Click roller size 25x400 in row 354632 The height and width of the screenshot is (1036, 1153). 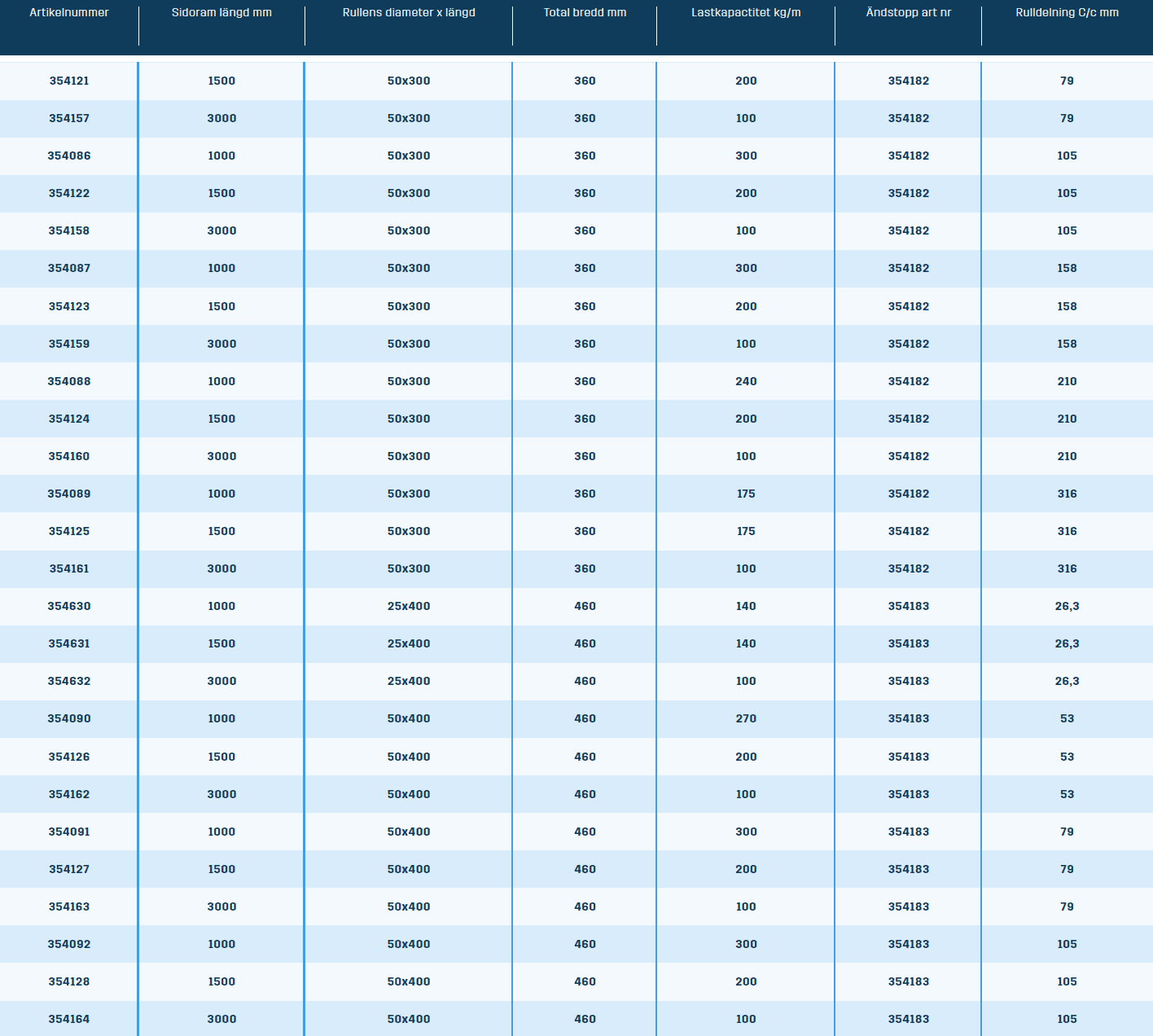(x=409, y=682)
